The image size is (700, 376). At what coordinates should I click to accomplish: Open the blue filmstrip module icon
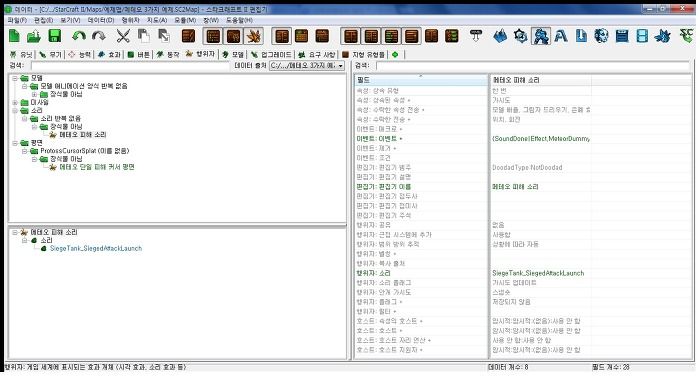(642, 36)
